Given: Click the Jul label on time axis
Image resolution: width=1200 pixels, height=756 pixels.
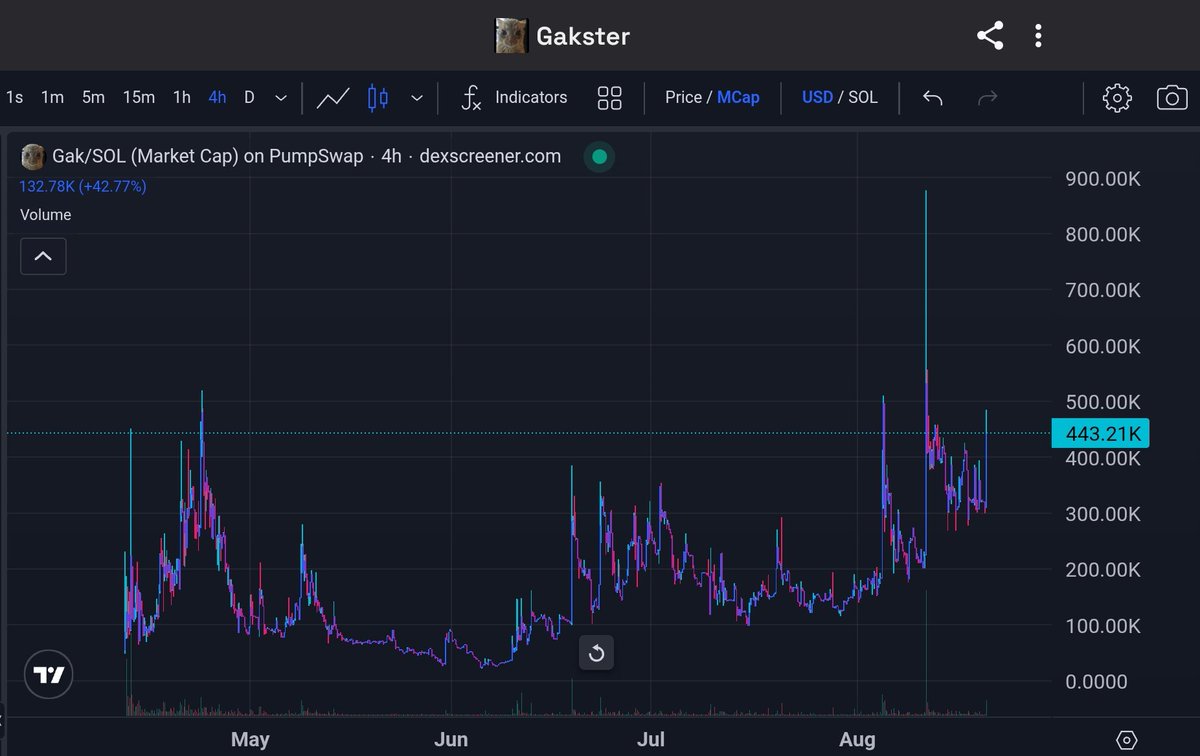Looking at the screenshot, I should point(651,740).
